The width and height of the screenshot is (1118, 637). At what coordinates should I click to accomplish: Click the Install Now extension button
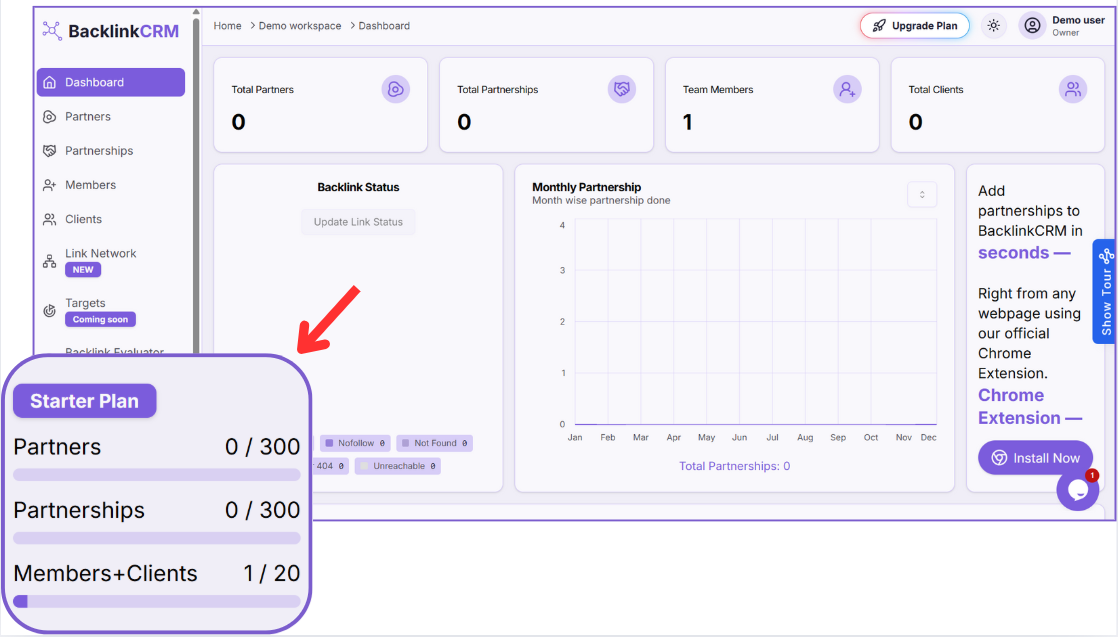click(x=1035, y=458)
